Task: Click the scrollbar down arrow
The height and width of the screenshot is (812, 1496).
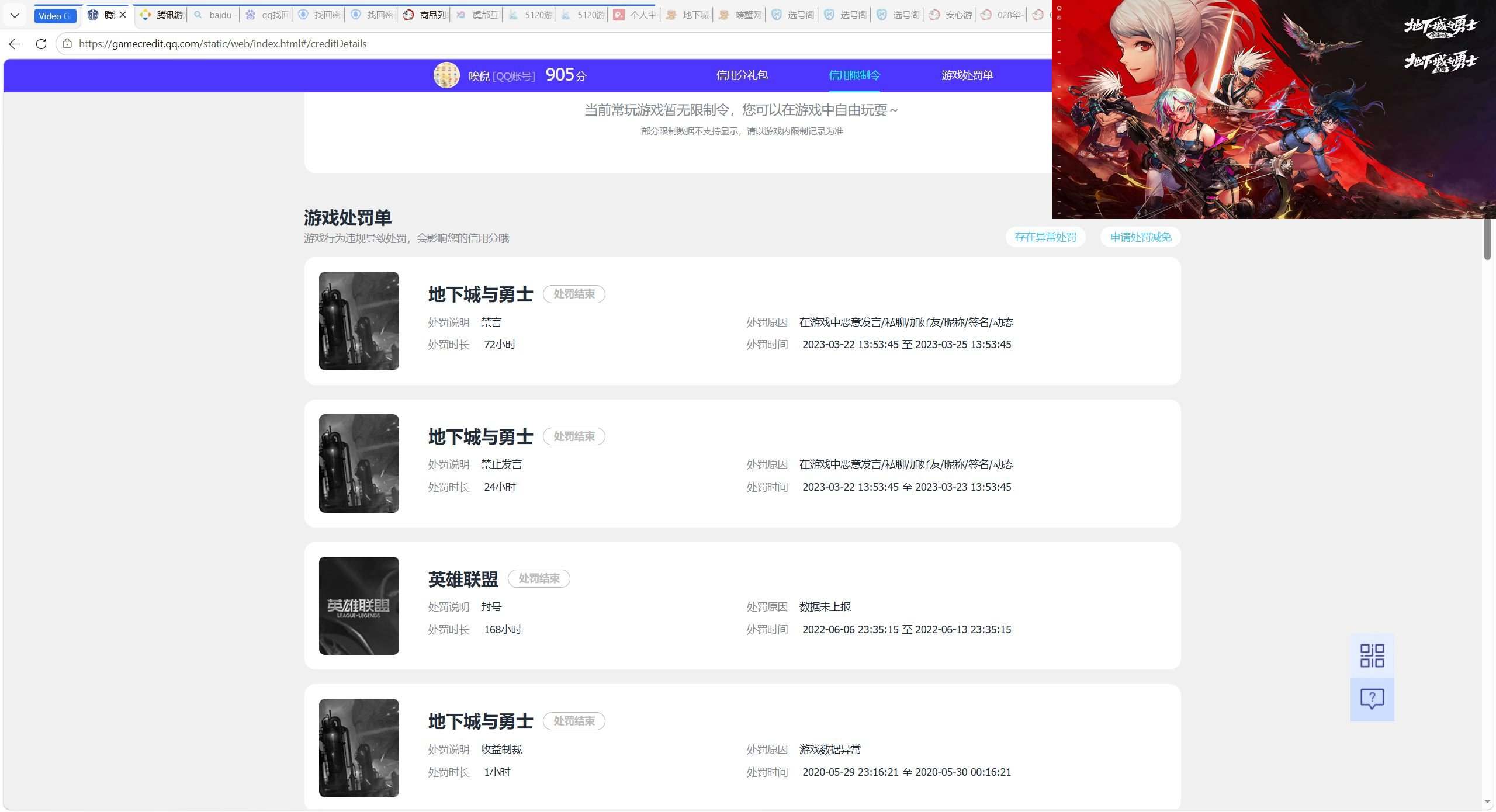Action: click(1487, 803)
